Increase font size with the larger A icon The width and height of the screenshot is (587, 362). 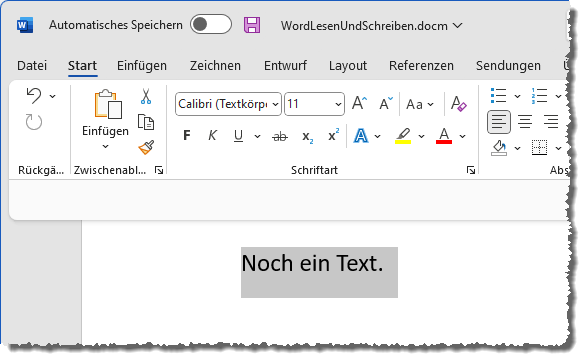359,103
